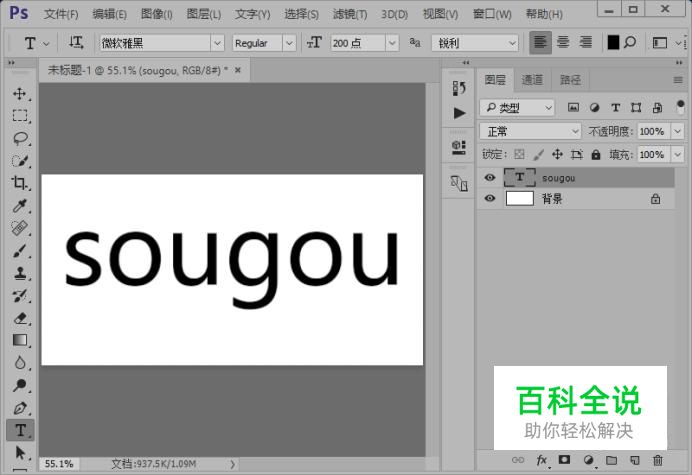The height and width of the screenshot is (475, 692).
Task: Select the Gradient tool
Action: (x=19, y=340)
